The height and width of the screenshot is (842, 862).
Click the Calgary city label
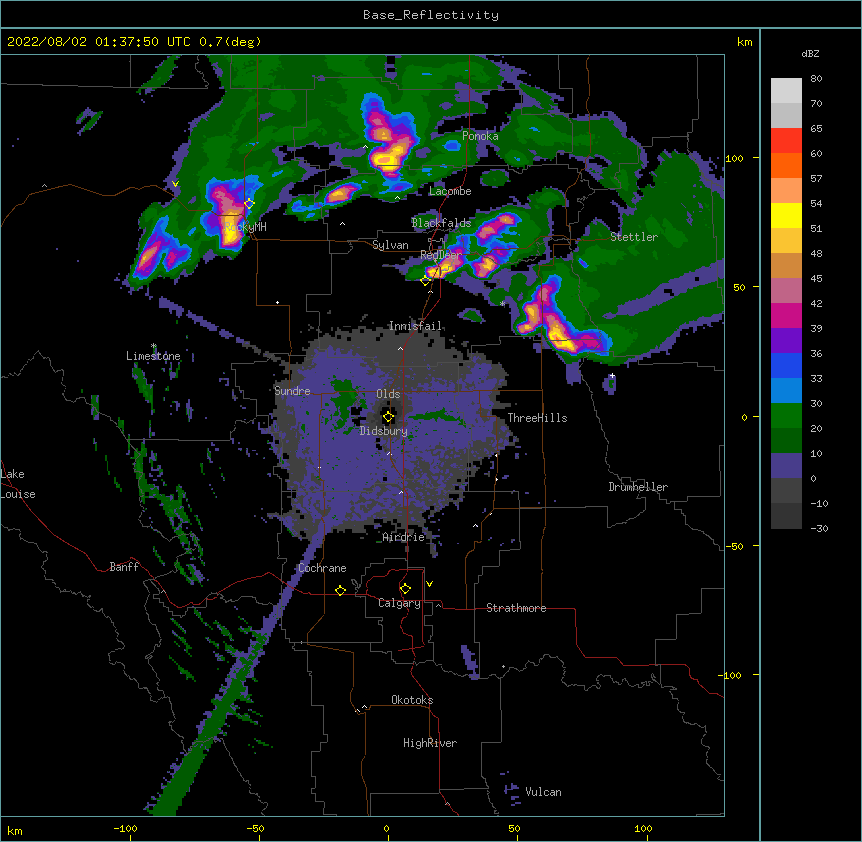tap(399, 603)
